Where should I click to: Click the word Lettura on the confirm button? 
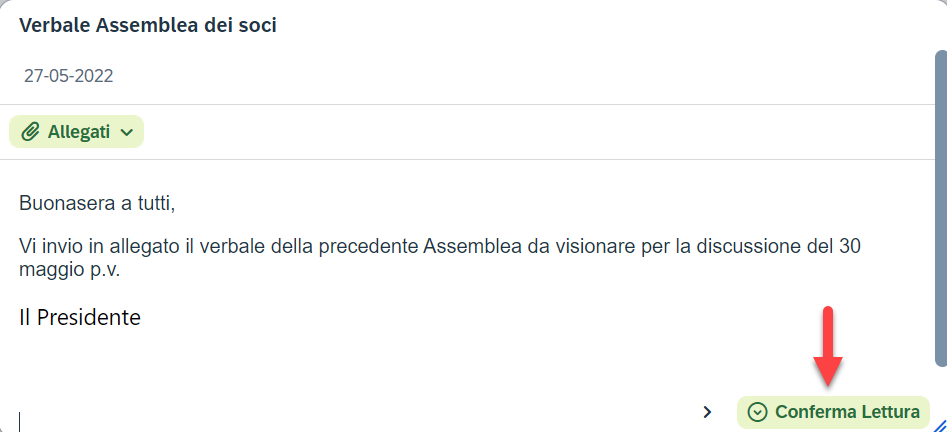coord(884,412)
